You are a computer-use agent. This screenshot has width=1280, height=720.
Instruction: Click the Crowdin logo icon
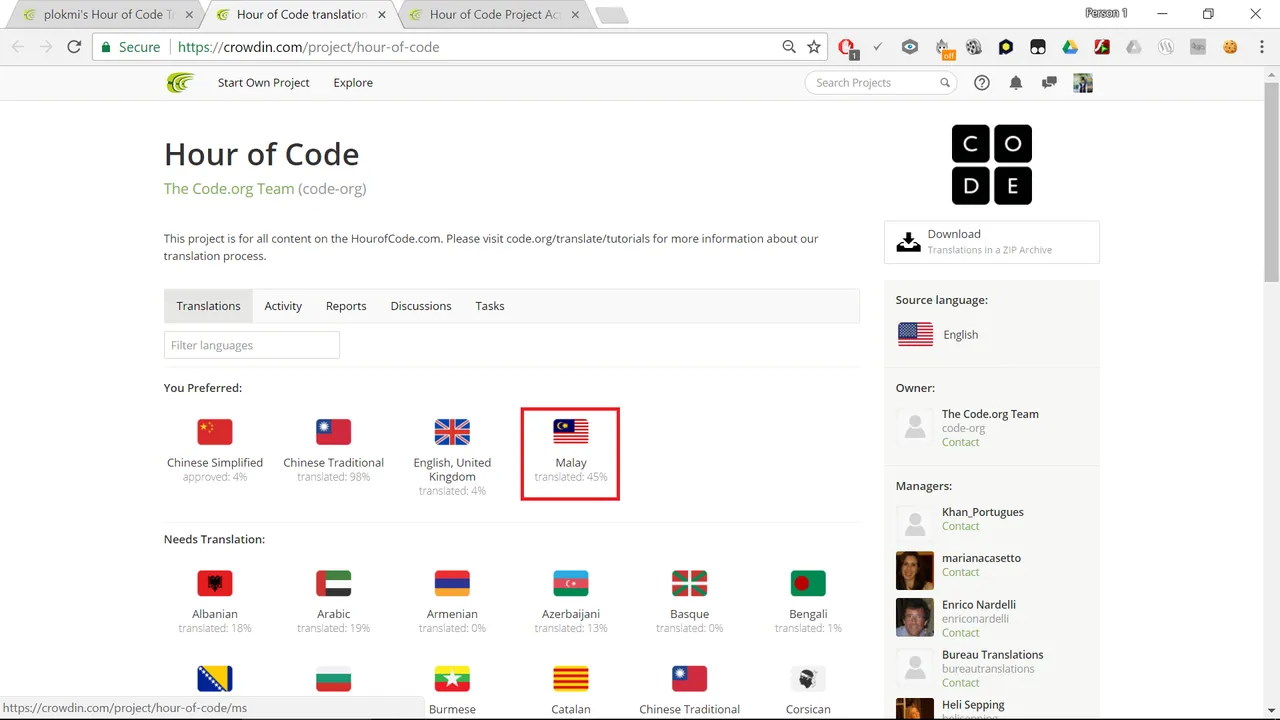tap(179, 83)
